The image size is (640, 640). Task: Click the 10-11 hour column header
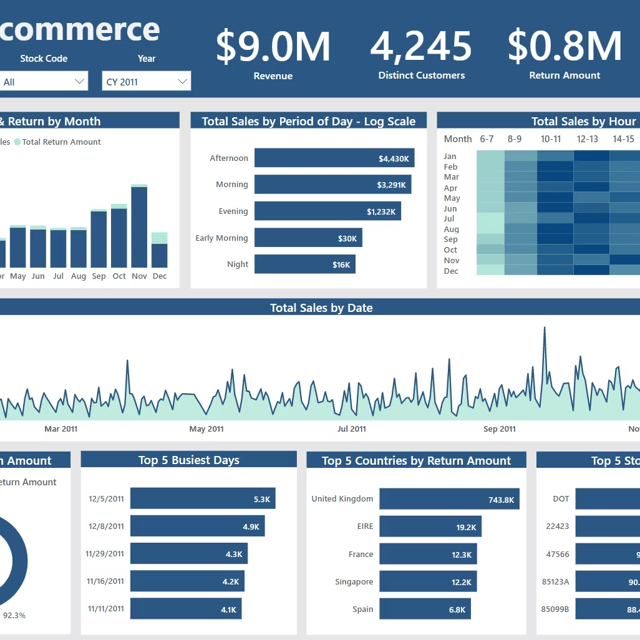551,139
